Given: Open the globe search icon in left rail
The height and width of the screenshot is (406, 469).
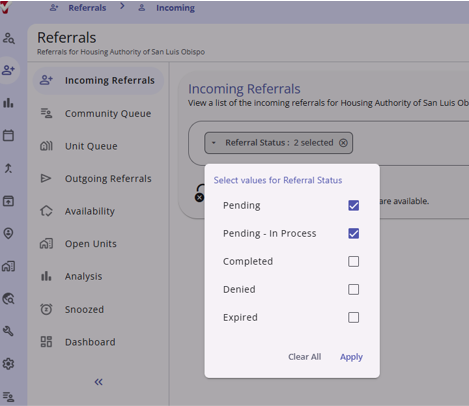Looking at the screenshot, I should click(x=9, y=299).
